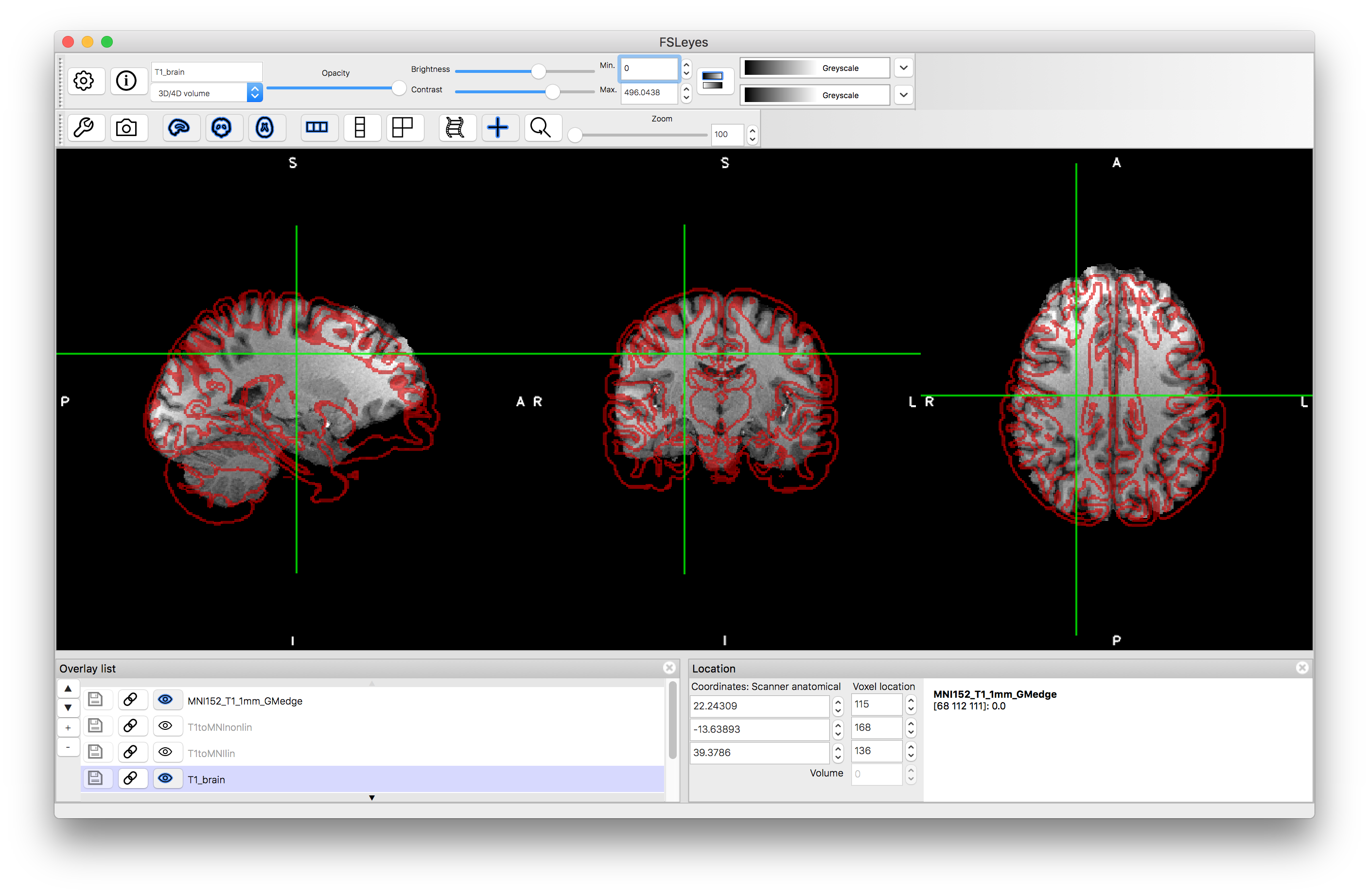Close the Overlay list panel

[669, 668]
